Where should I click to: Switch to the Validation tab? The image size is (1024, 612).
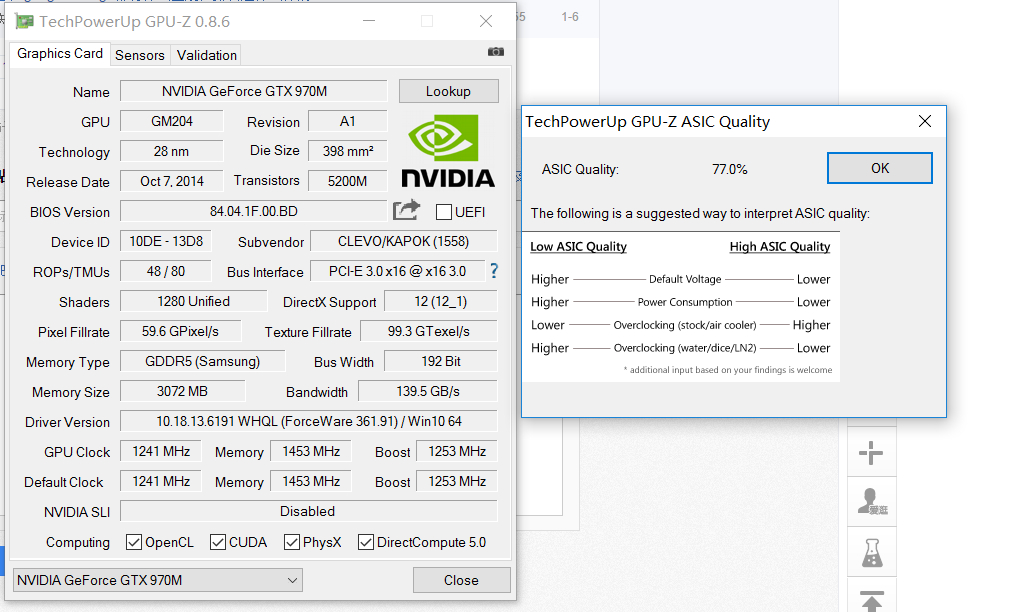point(206,56)
